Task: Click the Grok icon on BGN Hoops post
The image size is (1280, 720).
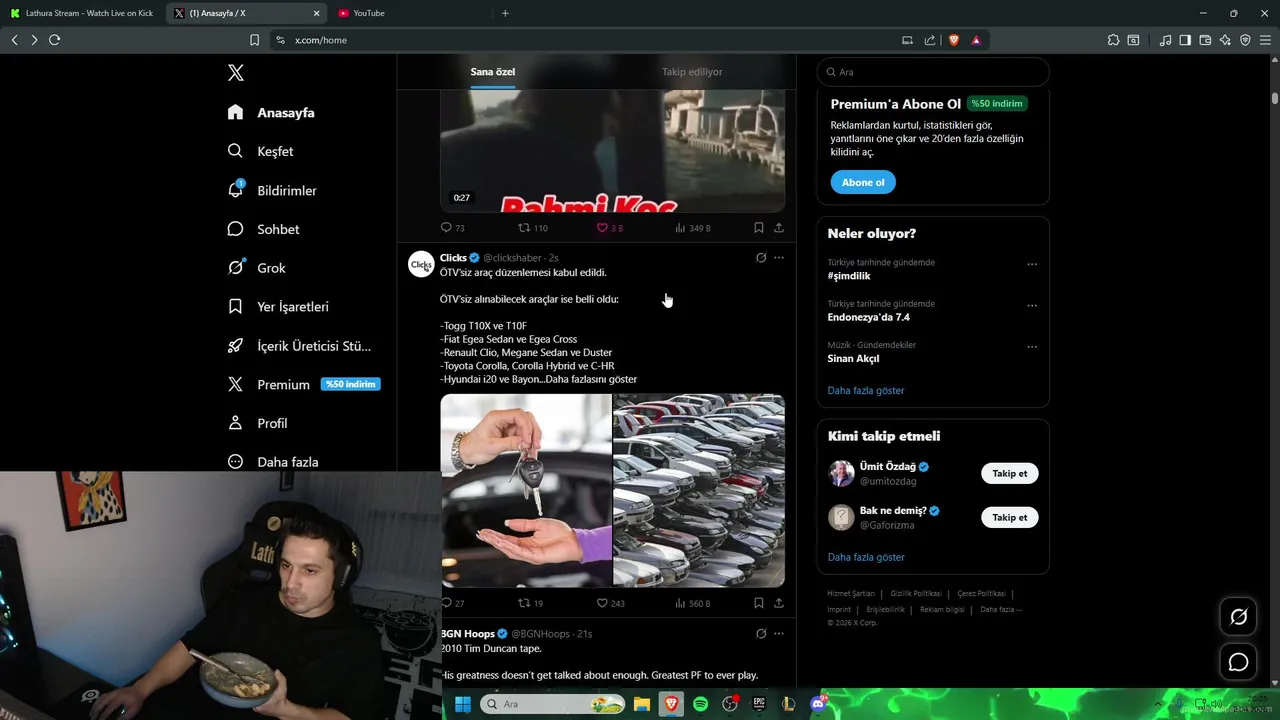Action: pyautogui.click(x=761, y=633)
